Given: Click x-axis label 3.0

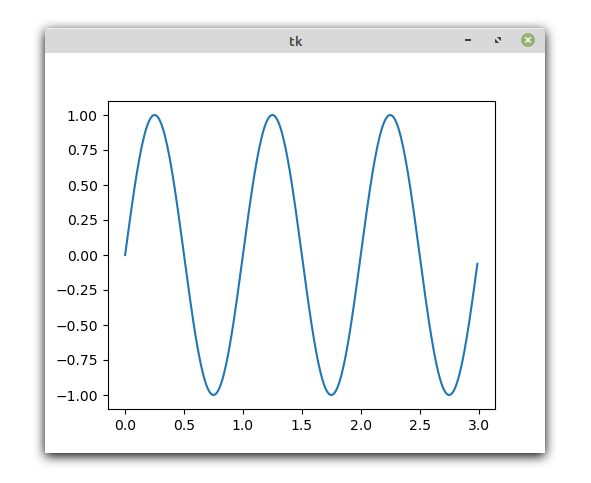Looking at the screenshot, I should tap(479, 425).
